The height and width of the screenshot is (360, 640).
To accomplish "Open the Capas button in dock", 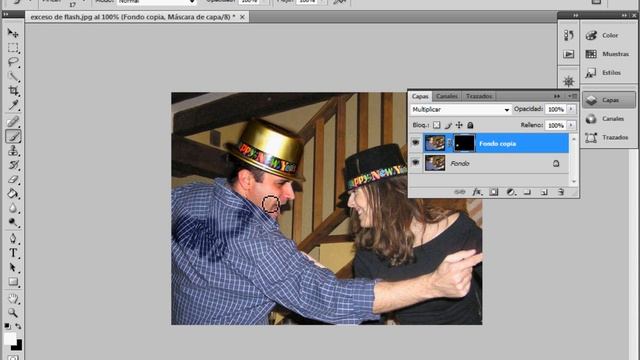I will (609, 100).
